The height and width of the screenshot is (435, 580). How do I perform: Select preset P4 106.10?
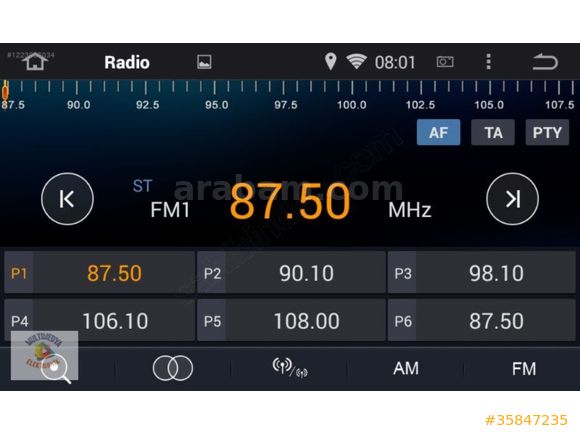pos(99,320)
